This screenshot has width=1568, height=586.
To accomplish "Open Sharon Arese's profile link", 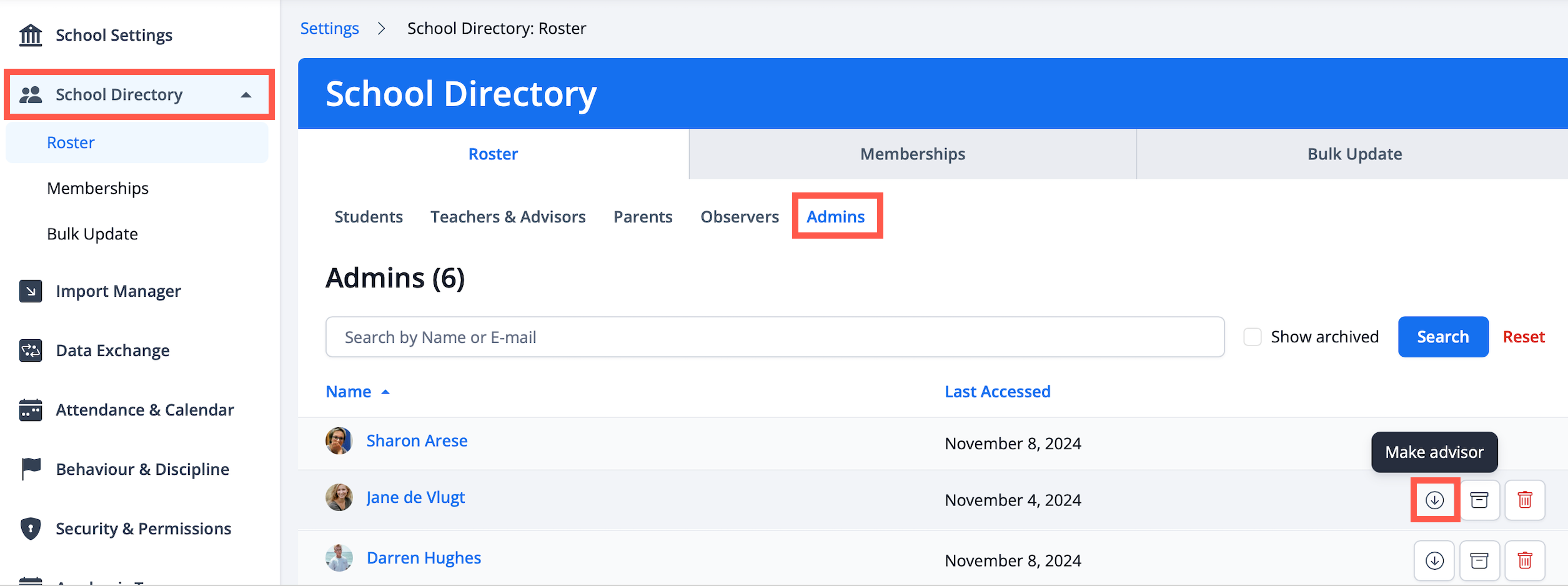I will (417, 441).
